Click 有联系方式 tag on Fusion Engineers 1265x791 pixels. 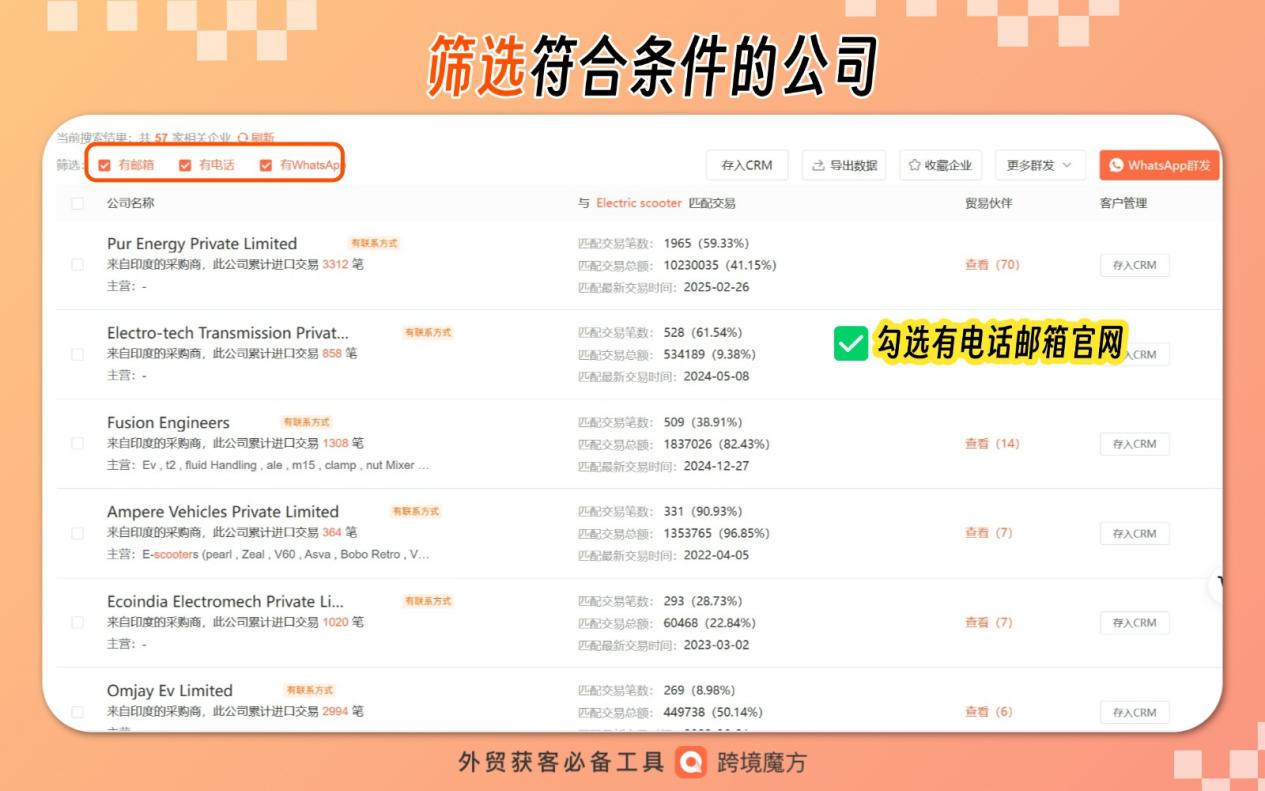point(306,422)
